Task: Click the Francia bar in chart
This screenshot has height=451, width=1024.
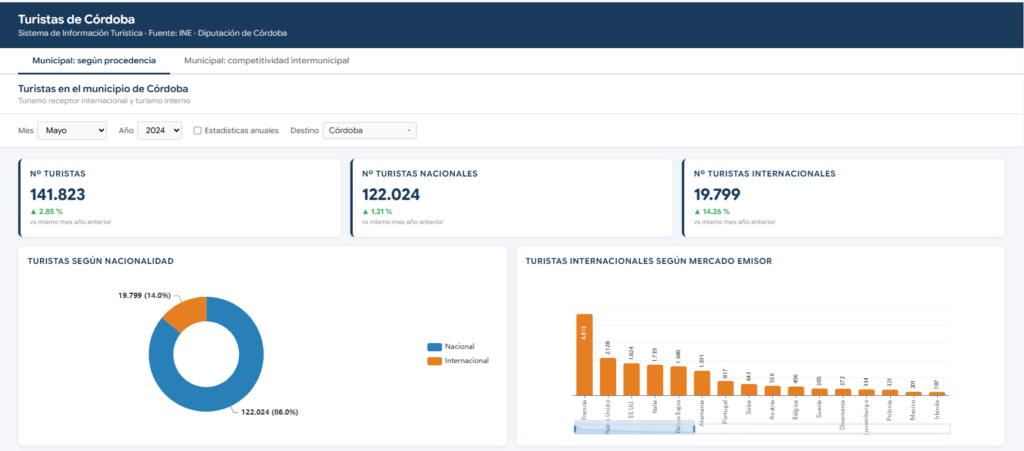Action: (584, 354)
